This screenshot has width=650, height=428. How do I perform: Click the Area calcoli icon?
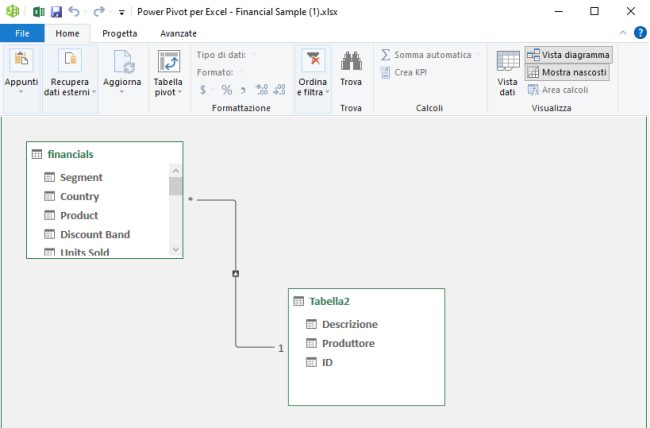533,90
